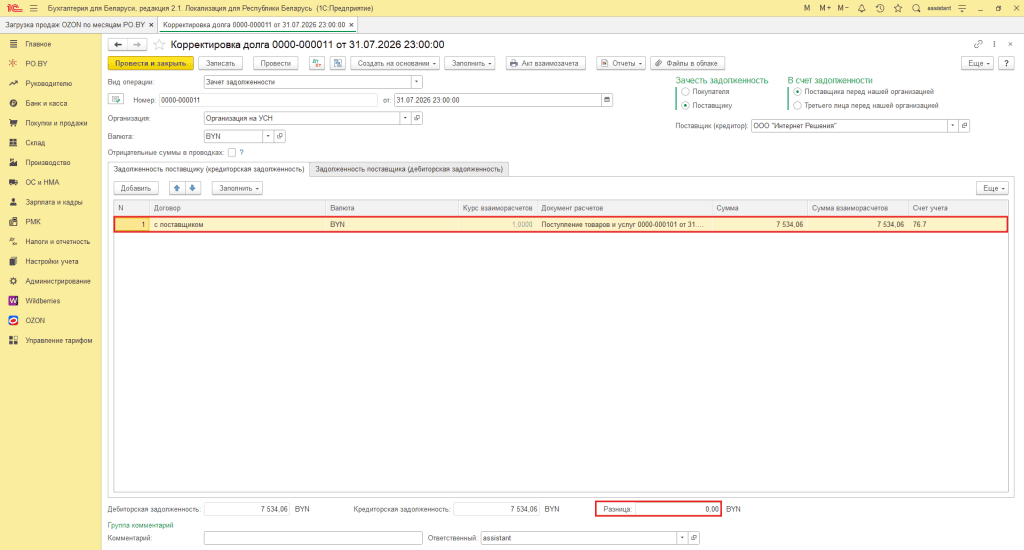Viewport: 1024px width, 550px height.
Task: Click the Комментарий input field
Action: tap(313, 538)
